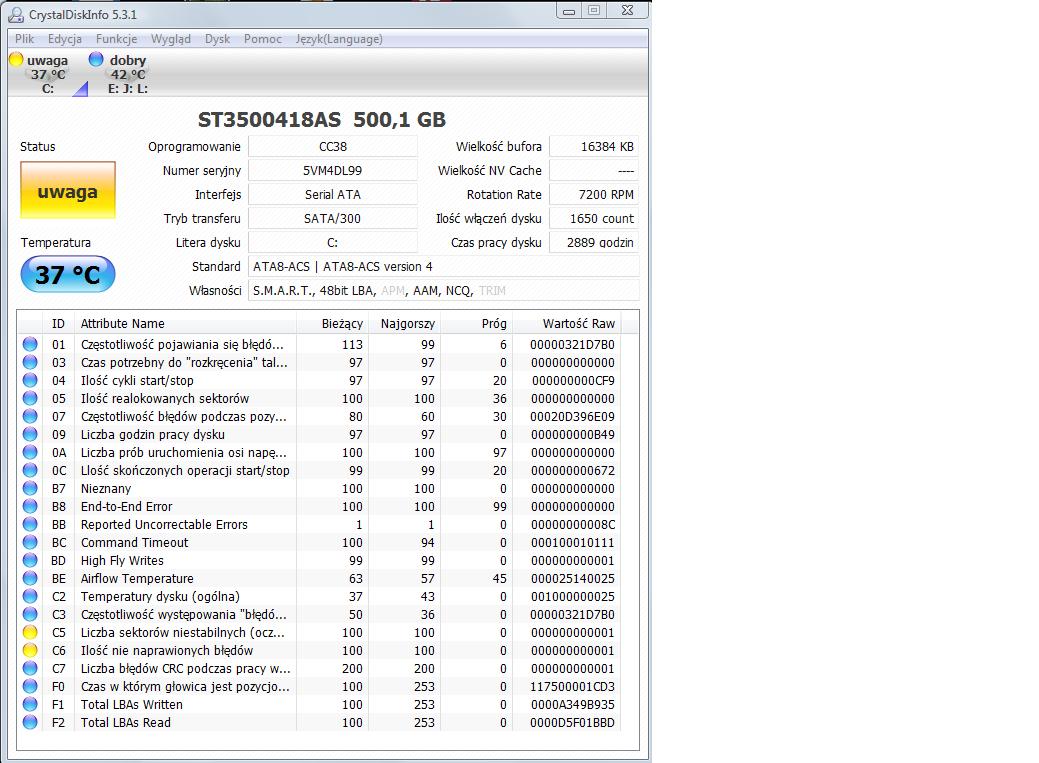This screenshot has height=763, width=1039.
Task: Click the blue icon for Total LBAs Read
Action: 30,722
